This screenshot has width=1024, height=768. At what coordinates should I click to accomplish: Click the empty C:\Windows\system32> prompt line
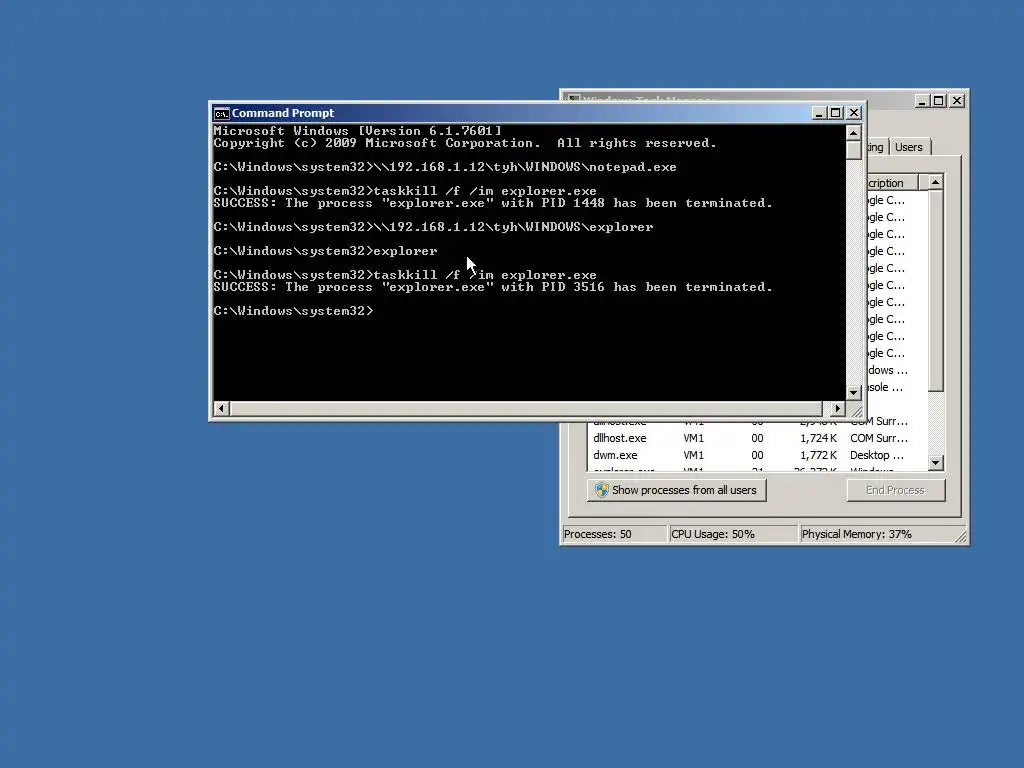coord(293,311)
